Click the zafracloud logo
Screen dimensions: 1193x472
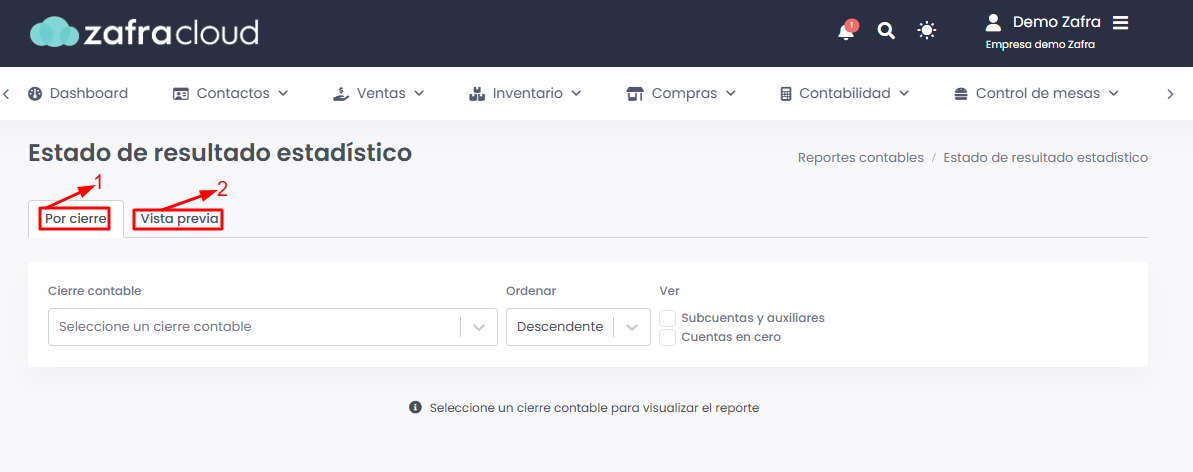pyautogui.click(x=144, y=32)
